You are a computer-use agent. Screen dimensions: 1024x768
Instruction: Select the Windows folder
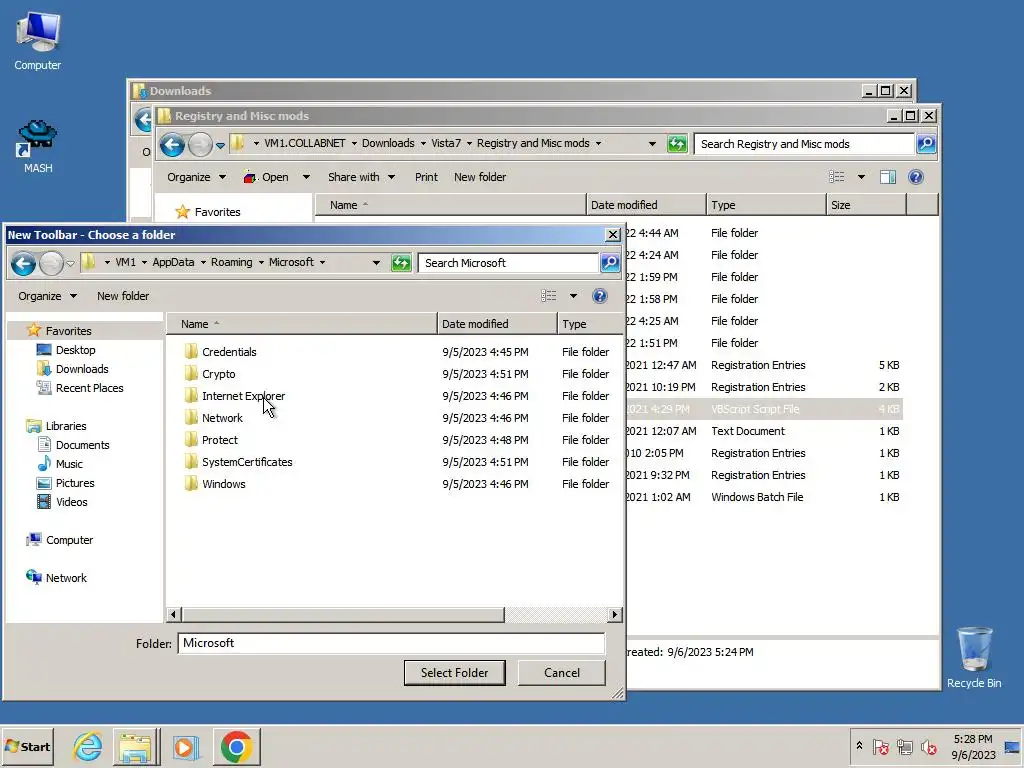pos(223,484)
